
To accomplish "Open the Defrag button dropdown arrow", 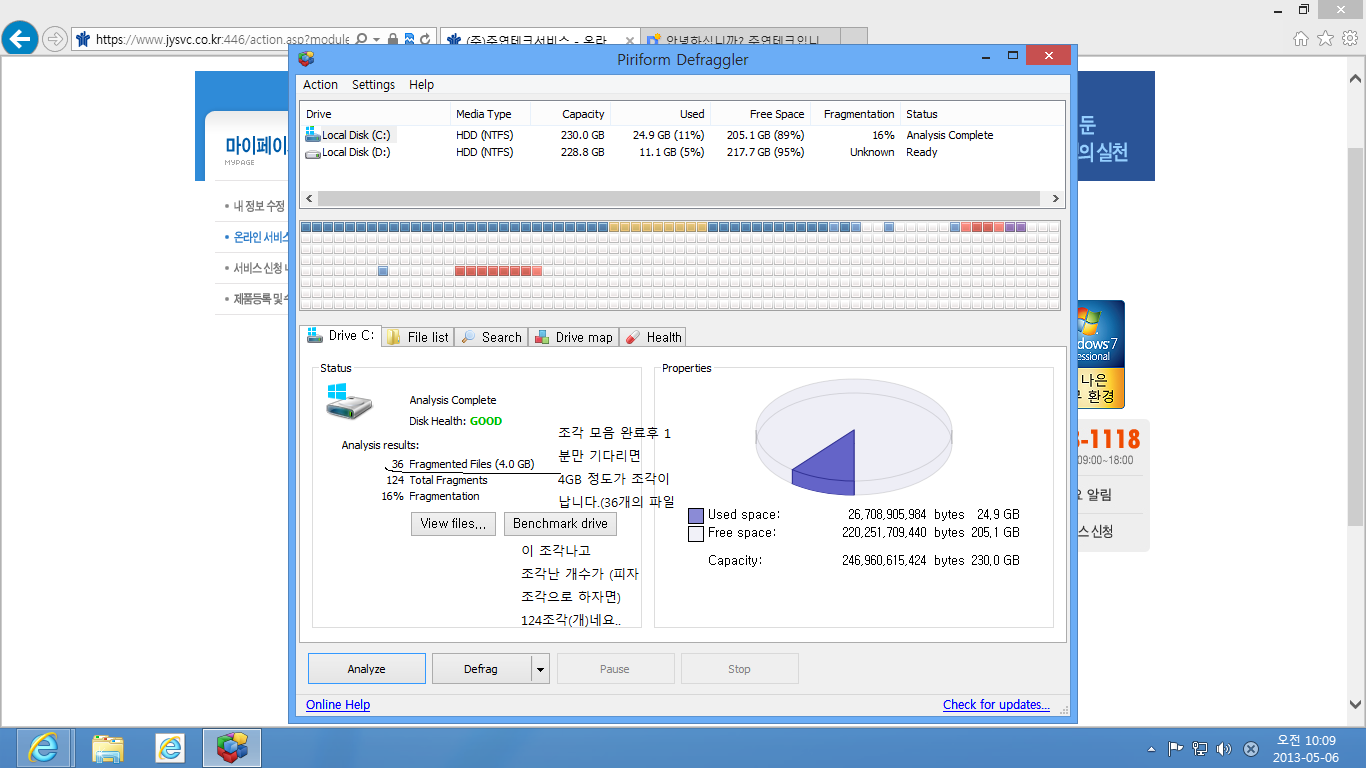I will [x=540, y=669].
